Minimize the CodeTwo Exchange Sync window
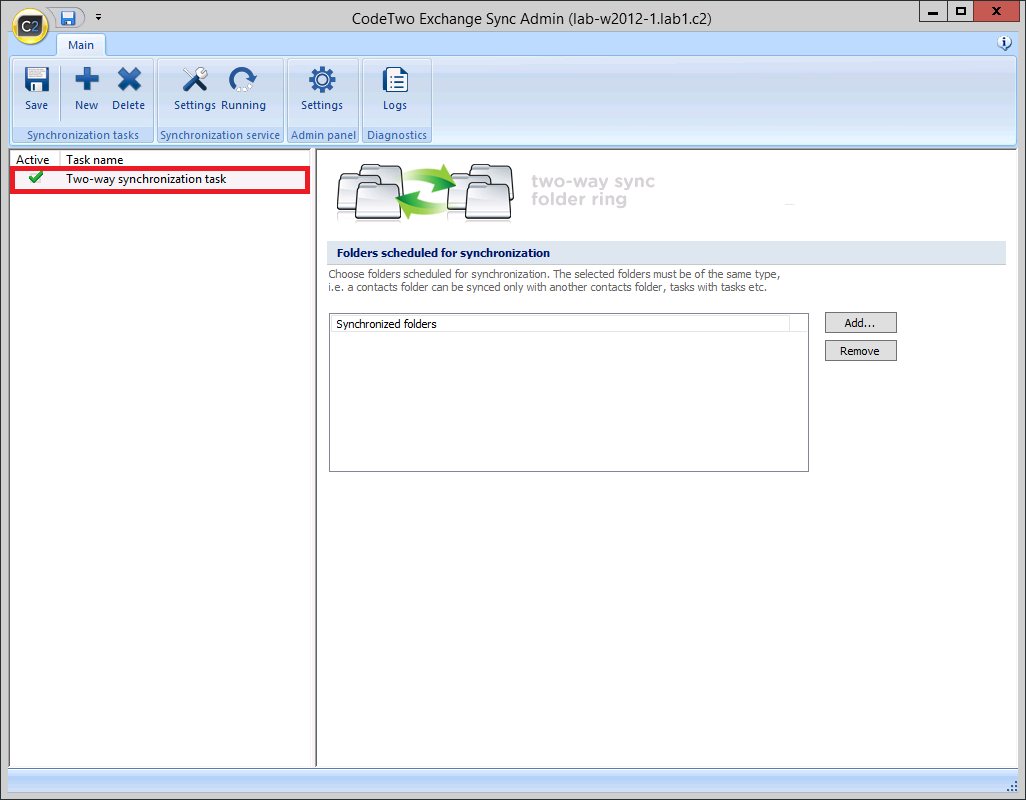 tap(933, 11)
